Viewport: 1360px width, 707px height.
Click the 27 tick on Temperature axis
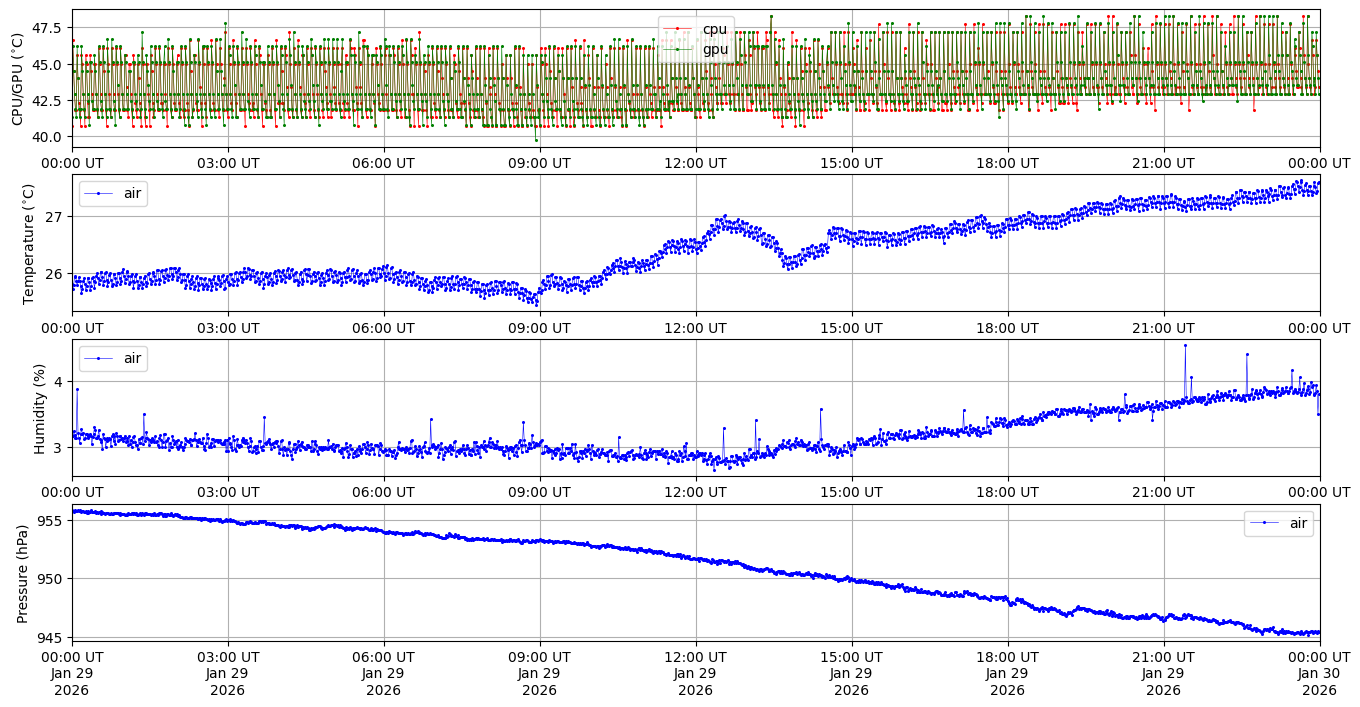pos(54,216)
